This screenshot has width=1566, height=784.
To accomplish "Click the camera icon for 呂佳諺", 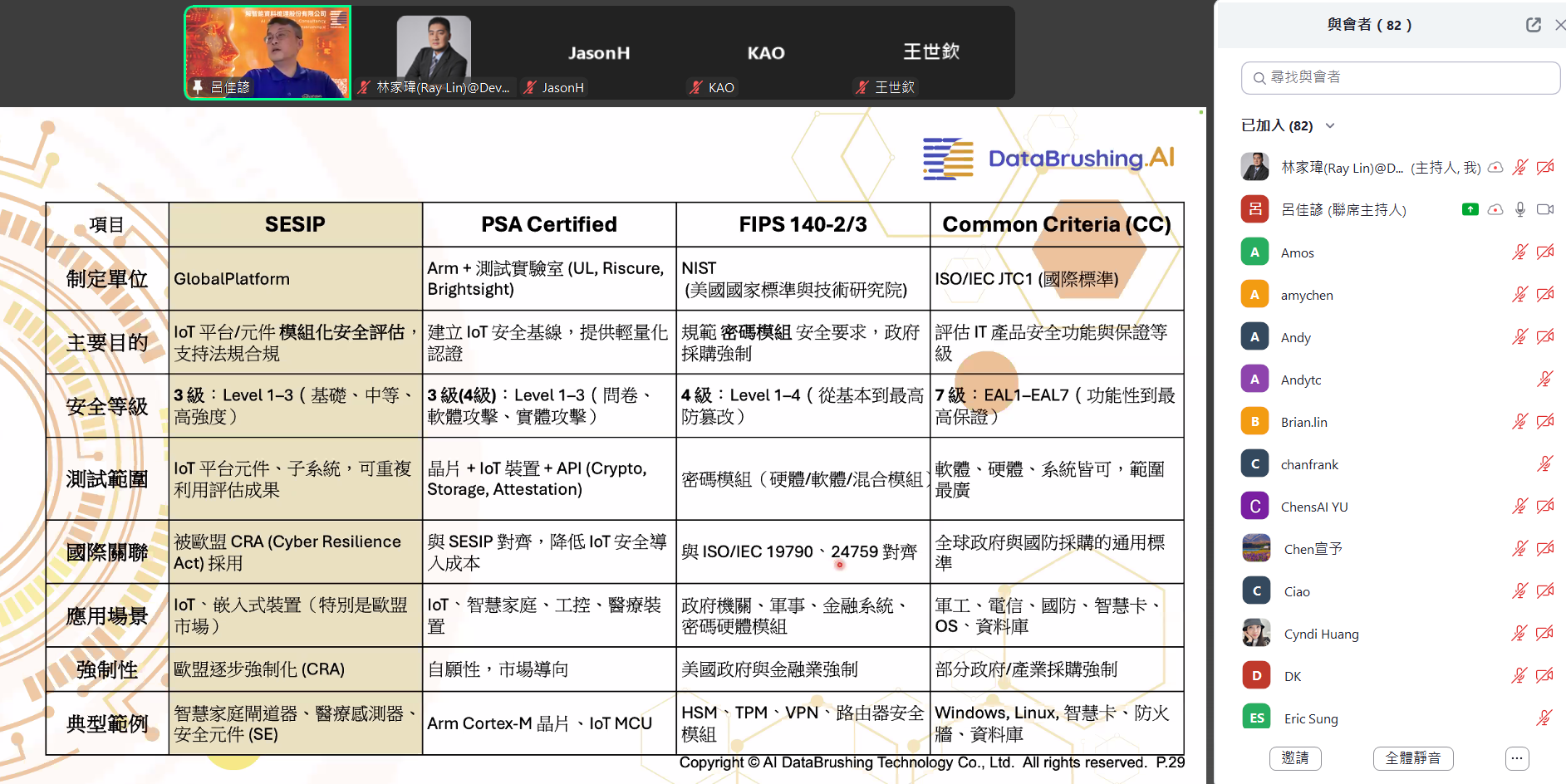I will pos(1544,209).
